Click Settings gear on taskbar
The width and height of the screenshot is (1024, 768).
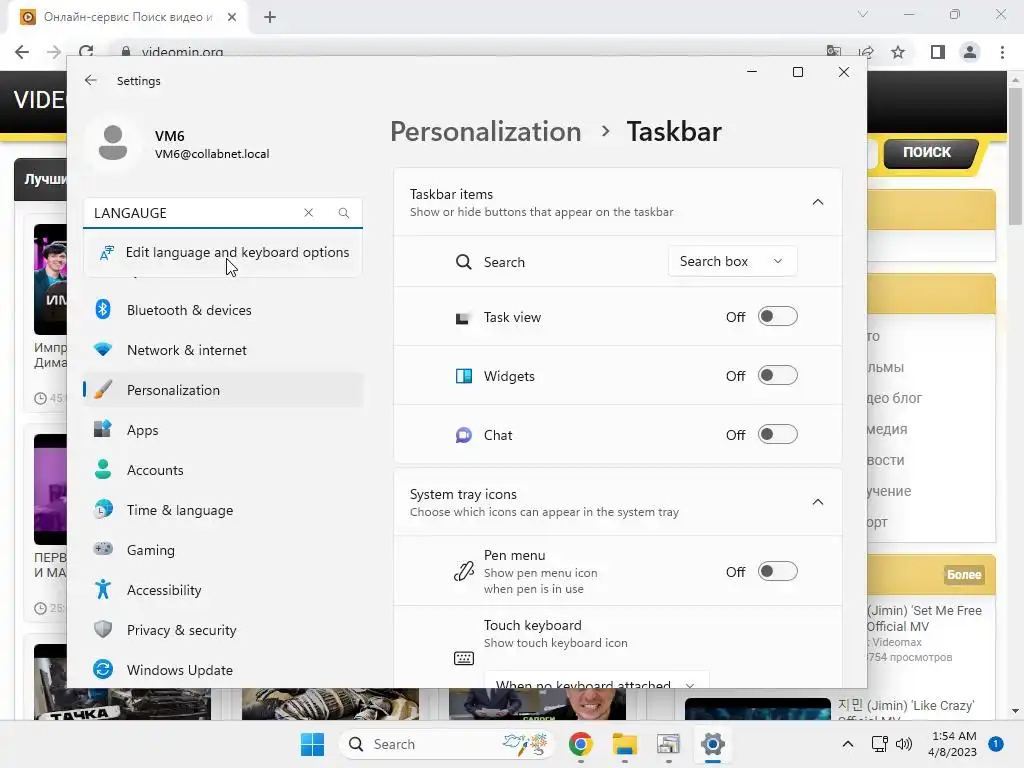pyautogui.click(x=712, y=744)
